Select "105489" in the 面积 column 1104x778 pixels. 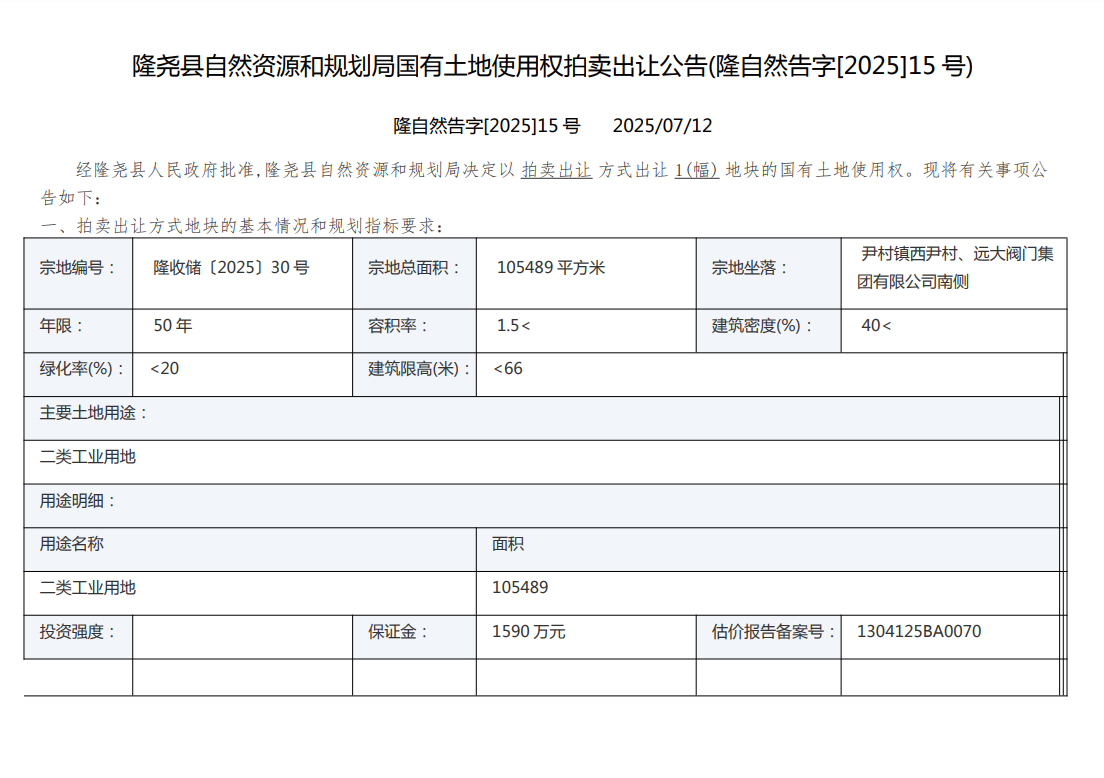pyautogui.click(x=520, y=588)
